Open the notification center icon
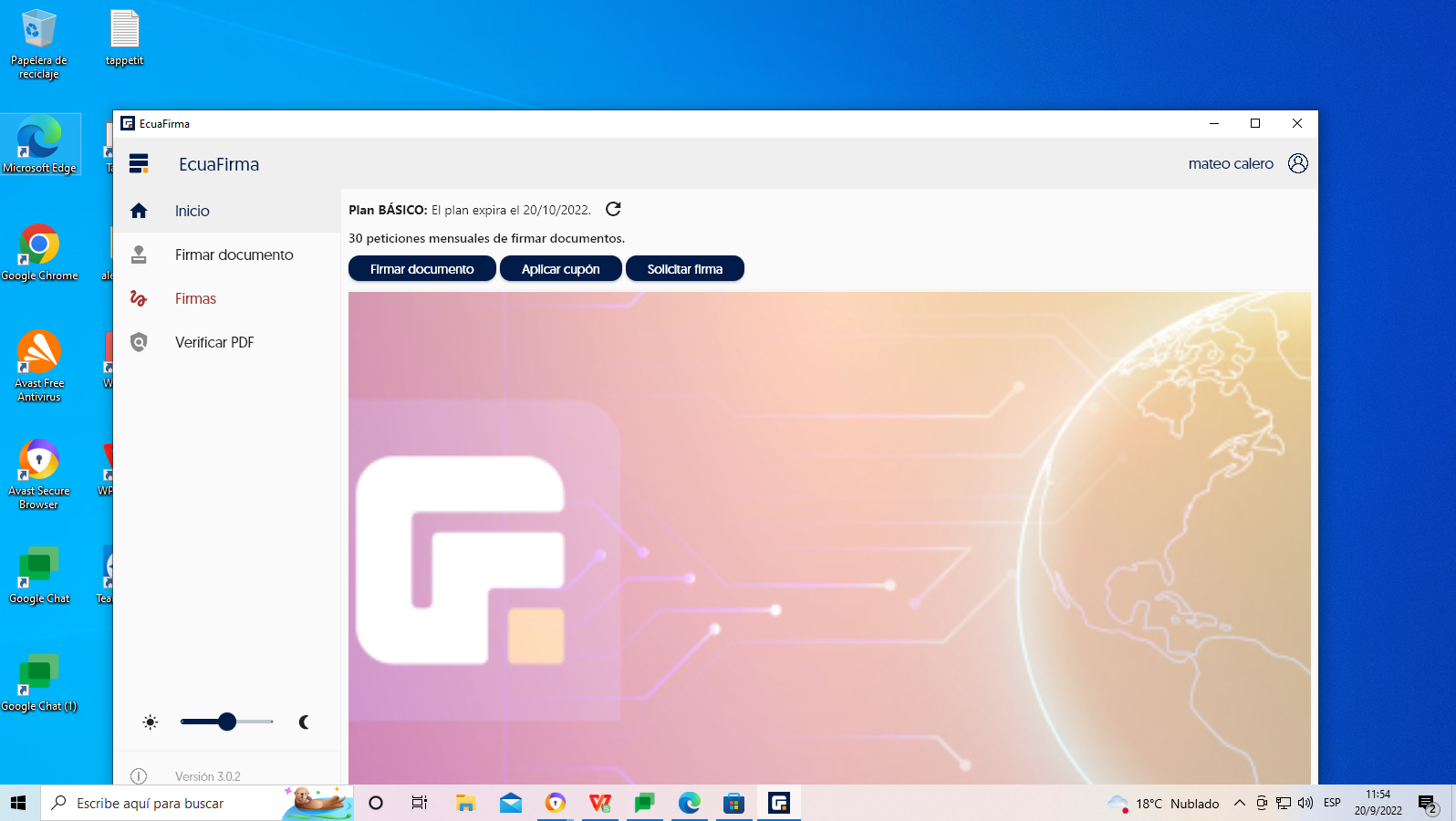The height and width of the screenshot is (821, 1456). 1429,804
